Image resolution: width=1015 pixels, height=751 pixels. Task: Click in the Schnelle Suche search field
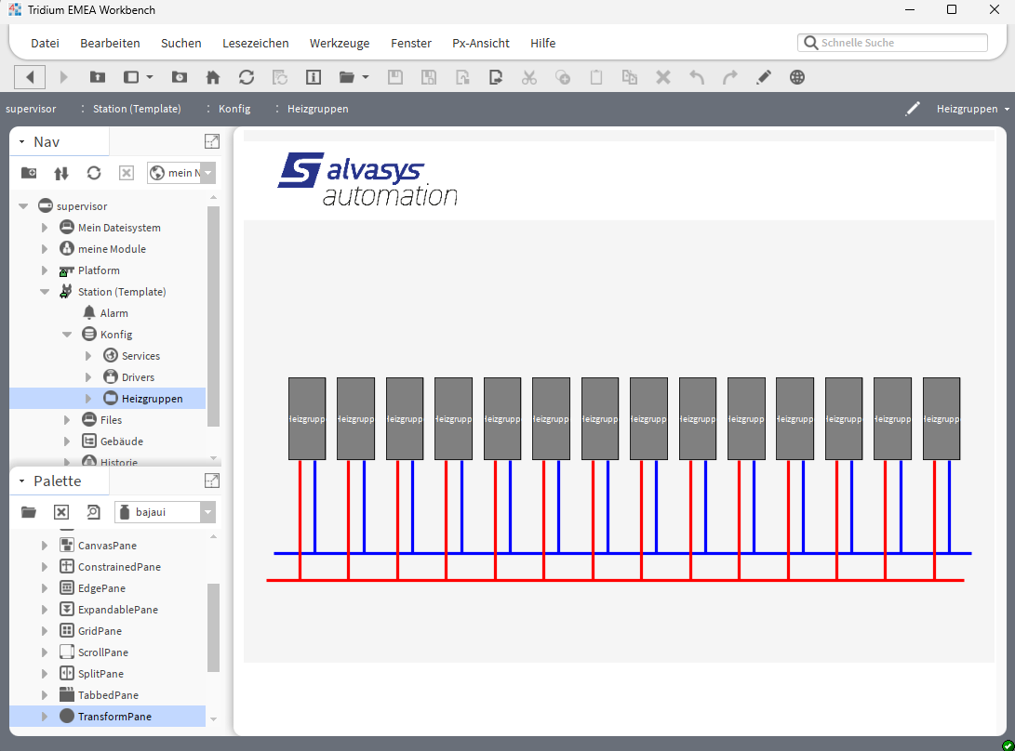pos(893,43)
